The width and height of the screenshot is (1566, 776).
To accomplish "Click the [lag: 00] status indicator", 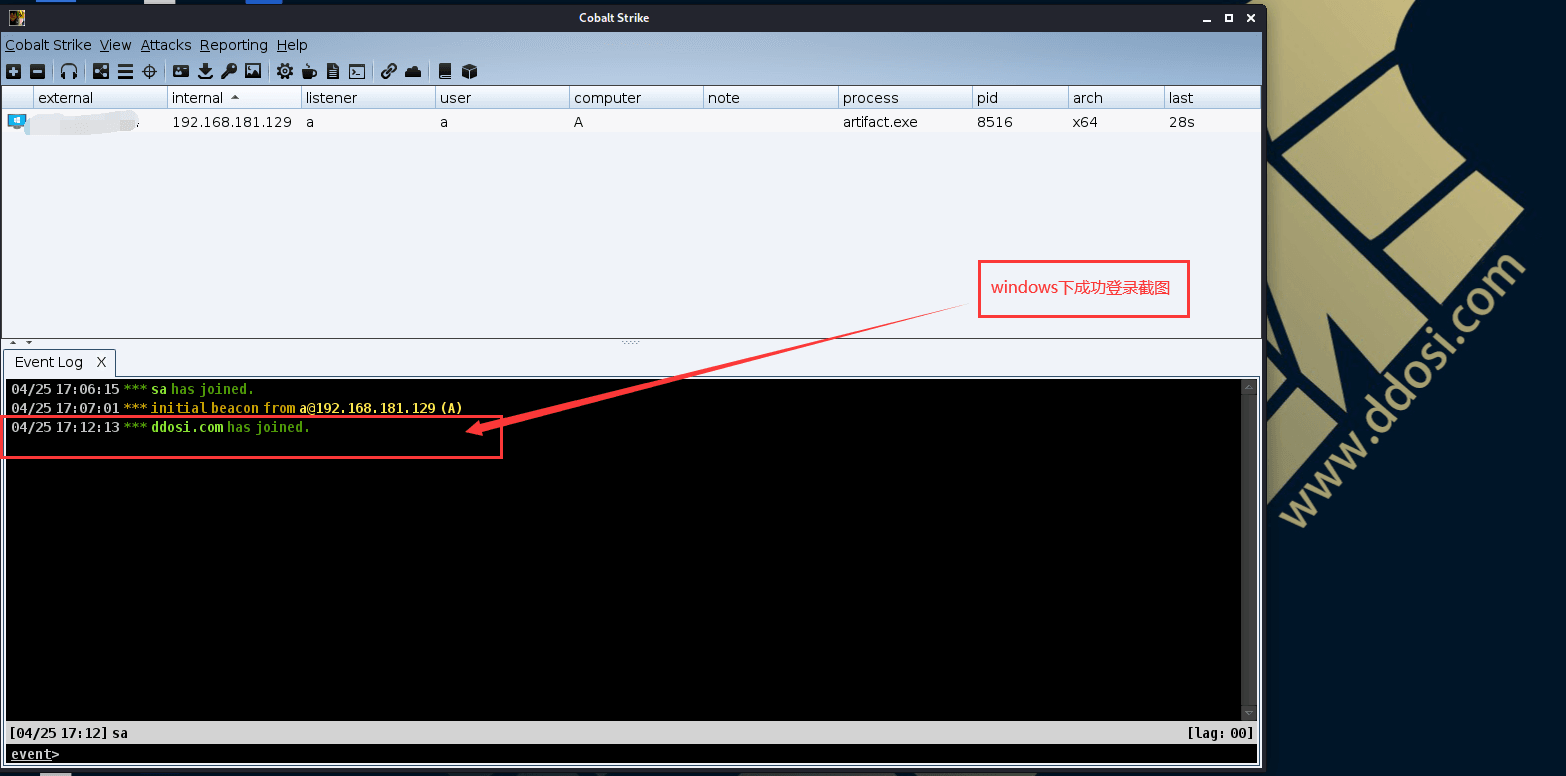I will pos(1219,733).
